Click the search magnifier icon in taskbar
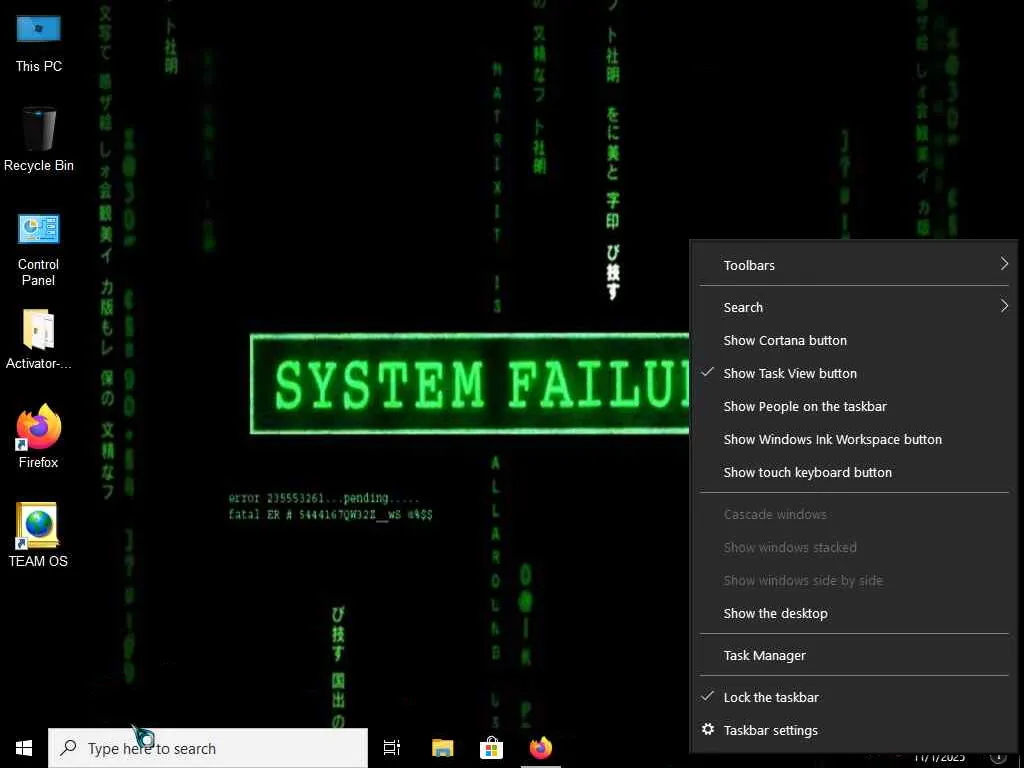Screen dimensions: 1024x768 (x=68, y=748)
